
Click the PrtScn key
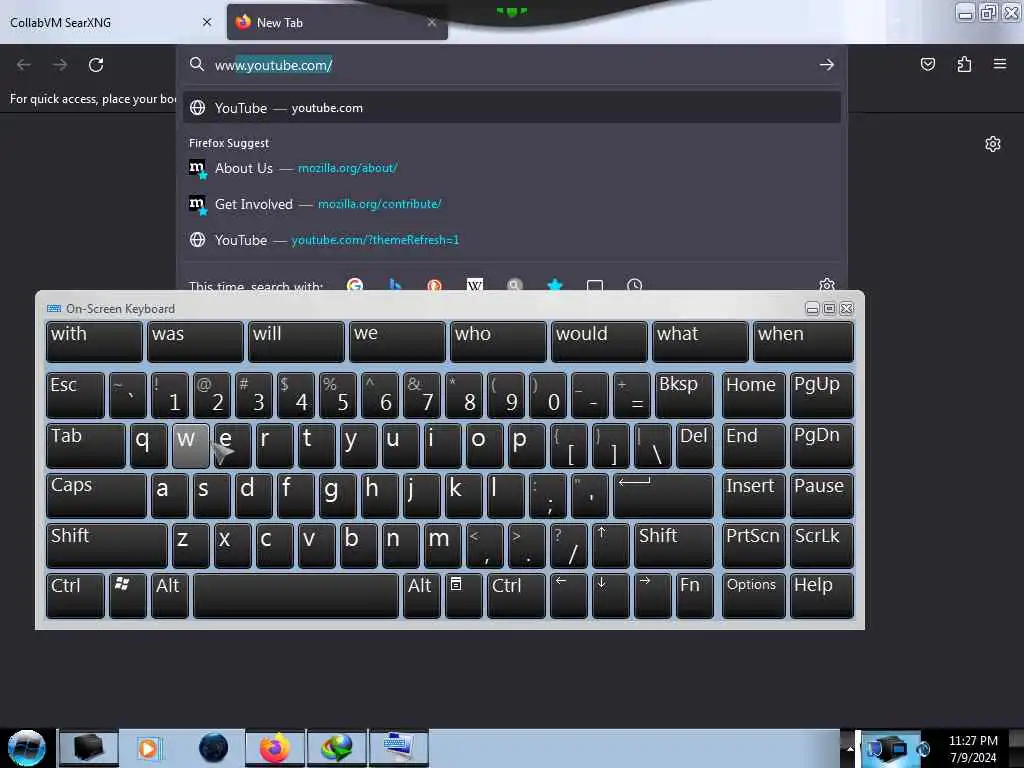tap(754, 545)
